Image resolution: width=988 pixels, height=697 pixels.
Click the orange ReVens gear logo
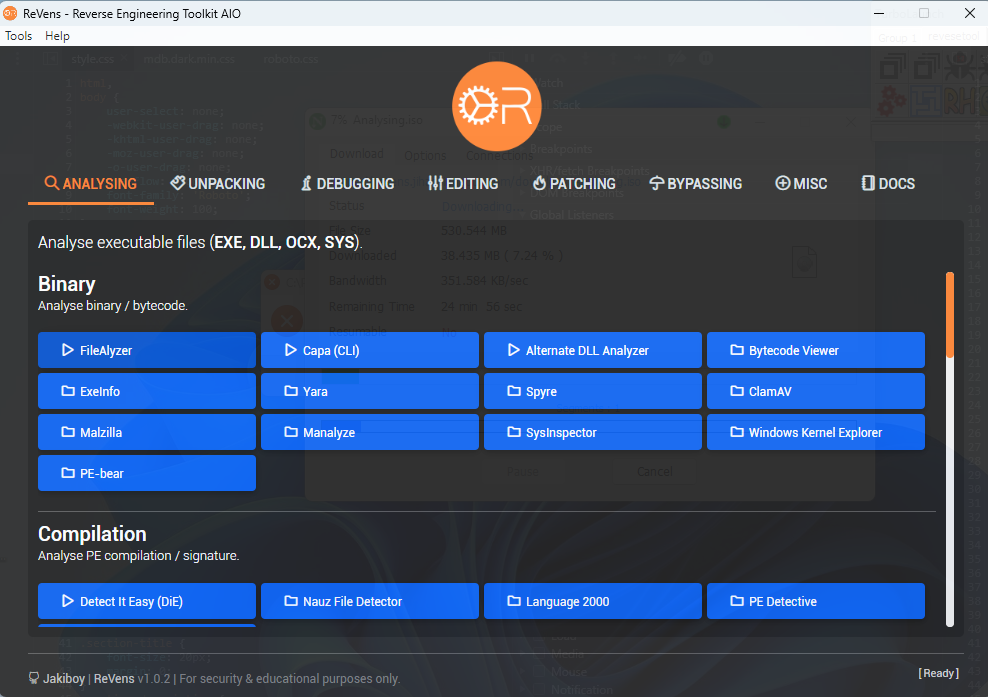(497, 106)
